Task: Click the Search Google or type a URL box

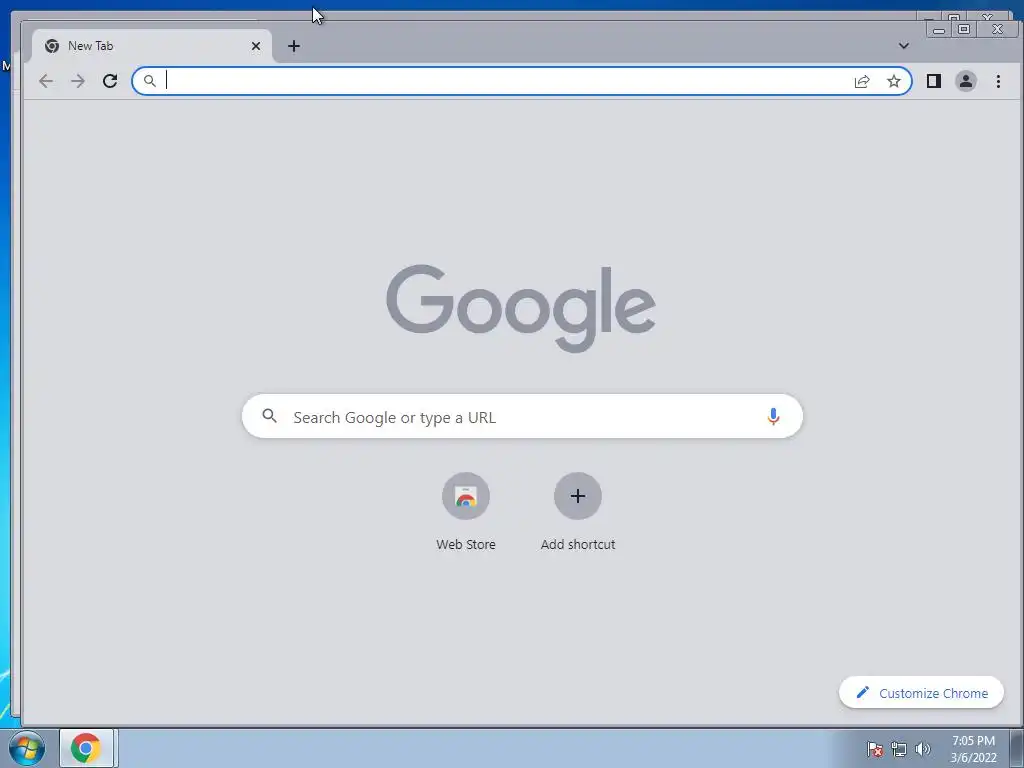Action: click(522, 417)
